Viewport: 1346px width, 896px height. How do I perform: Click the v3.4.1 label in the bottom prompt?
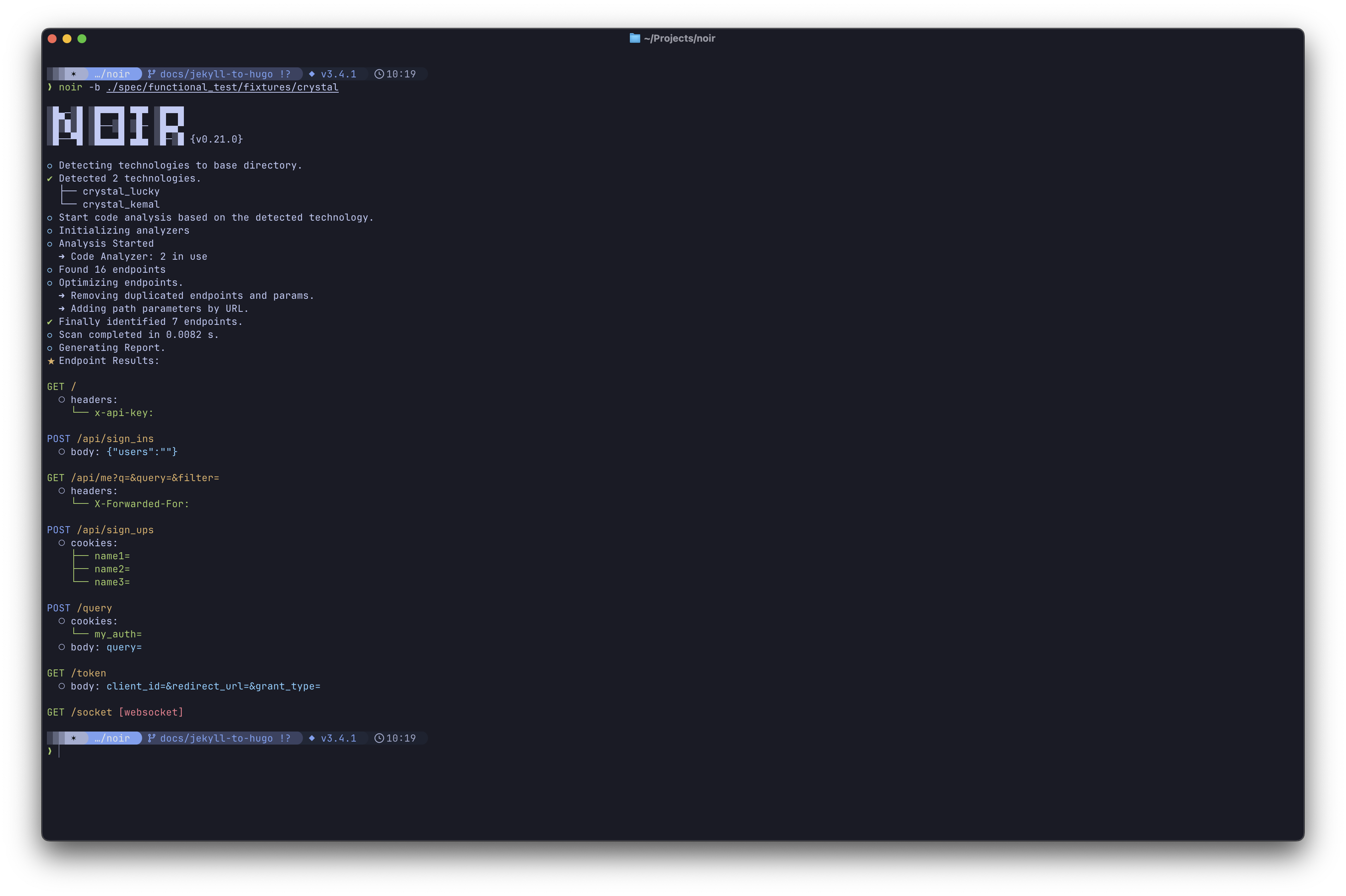click(x=338, y=738)
